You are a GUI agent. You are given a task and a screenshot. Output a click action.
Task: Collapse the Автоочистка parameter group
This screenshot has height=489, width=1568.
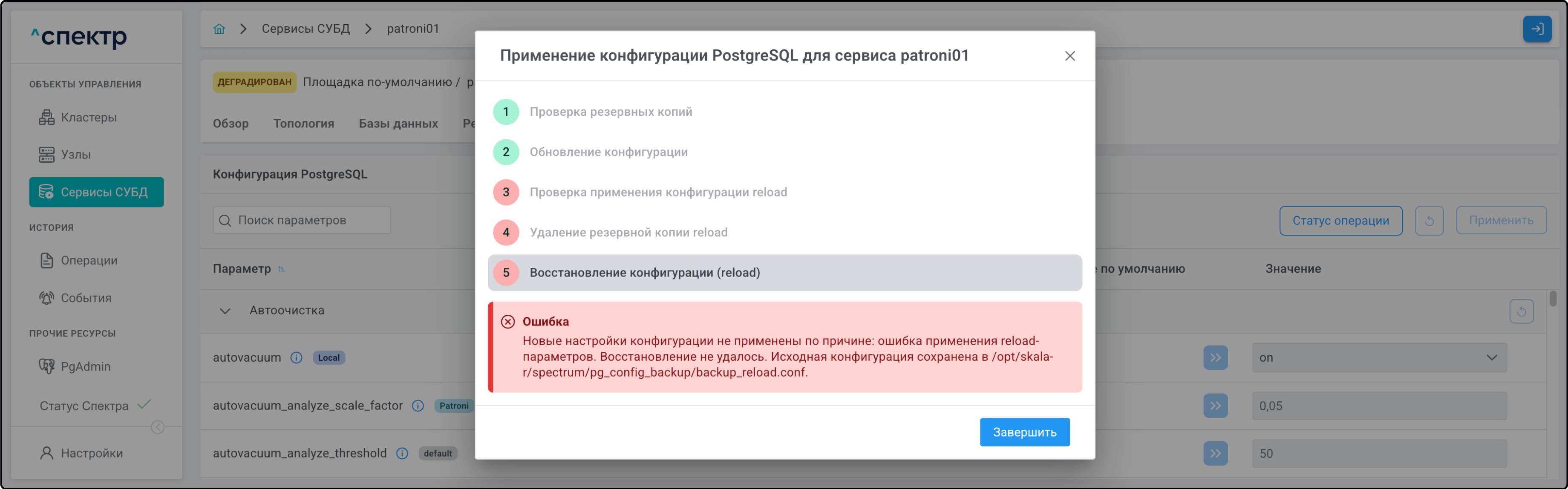click(225, 311)
